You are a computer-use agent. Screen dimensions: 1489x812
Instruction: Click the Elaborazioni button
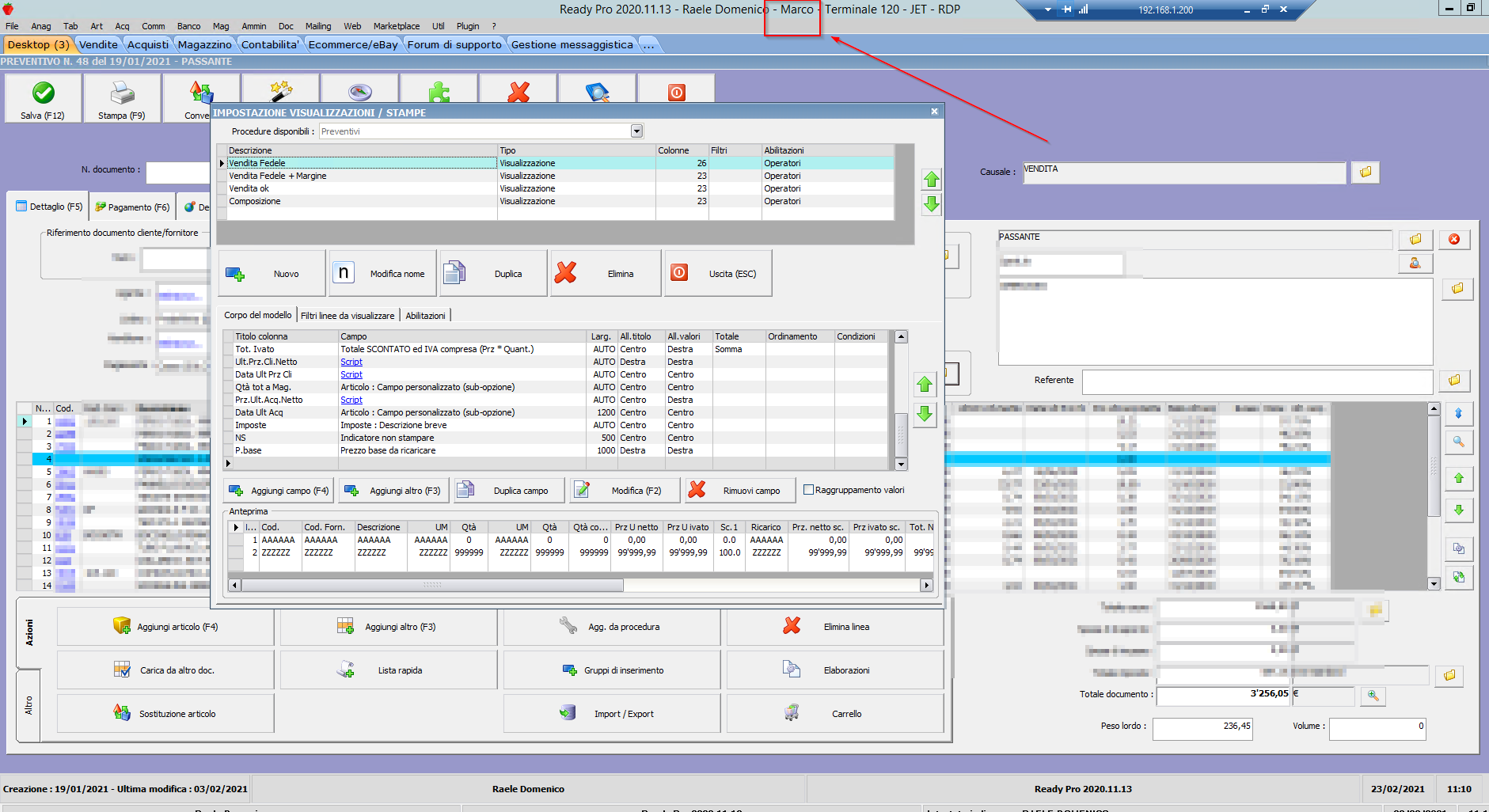[835, 670]
